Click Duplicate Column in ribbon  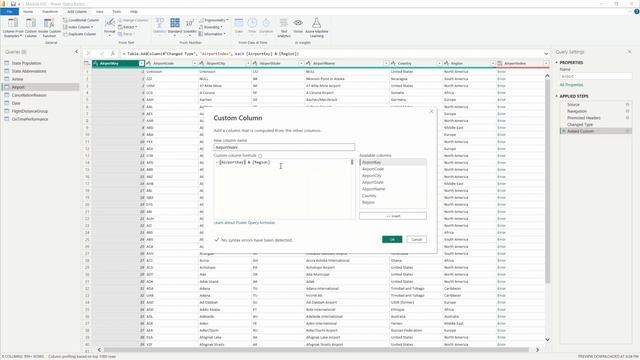point(80,34)
